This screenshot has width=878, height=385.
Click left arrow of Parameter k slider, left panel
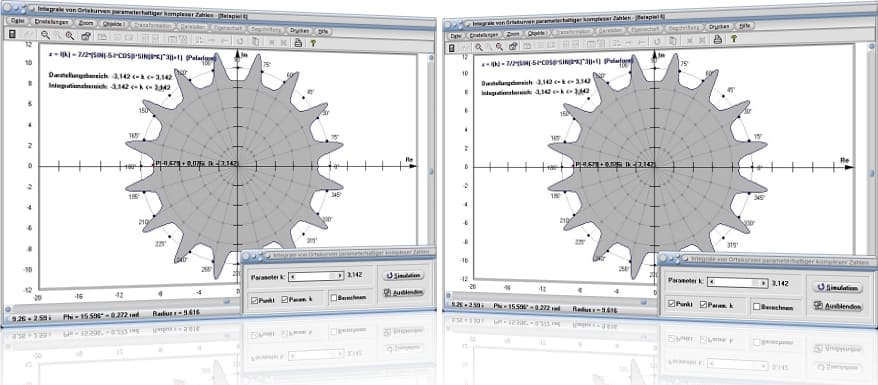293,276
